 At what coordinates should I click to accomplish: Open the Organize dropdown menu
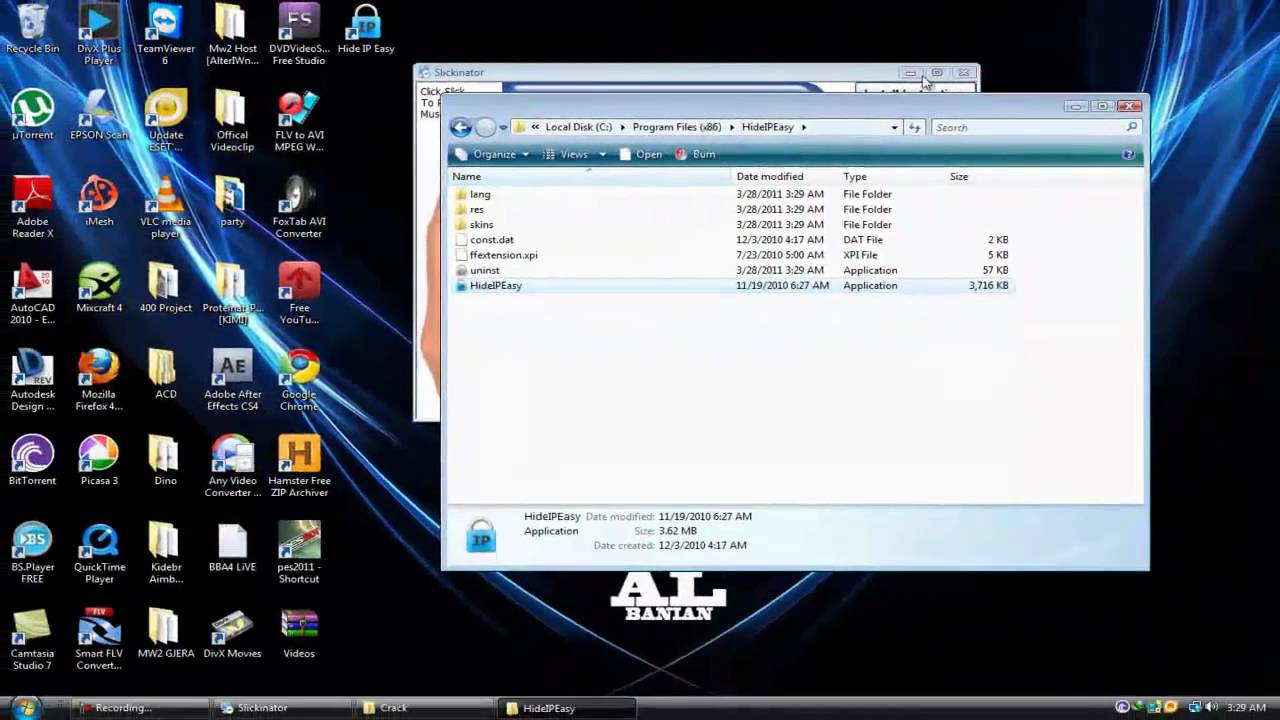[491, 154]
